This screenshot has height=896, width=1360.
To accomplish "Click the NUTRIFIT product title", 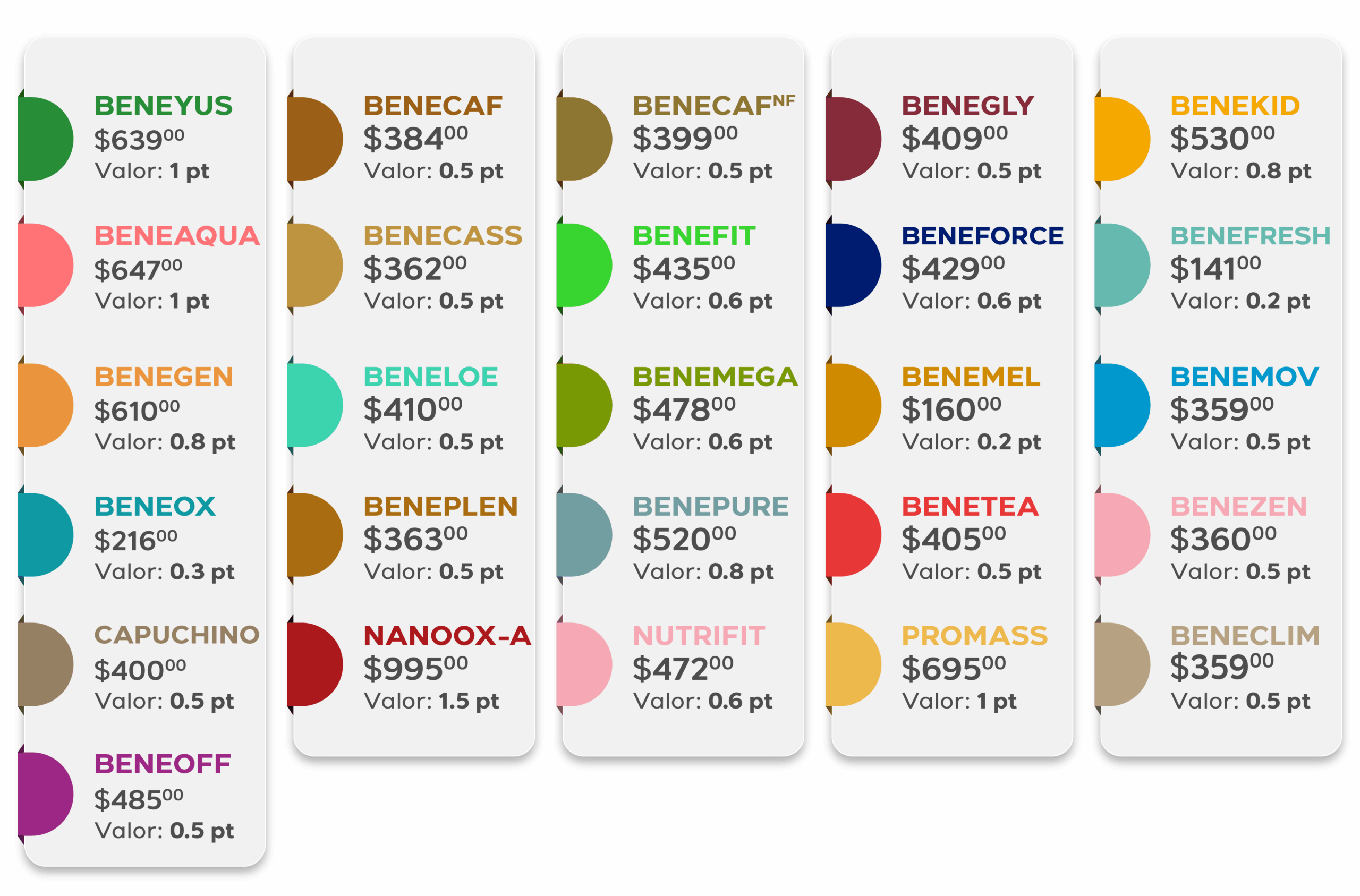I will click(x=699, y=636).
